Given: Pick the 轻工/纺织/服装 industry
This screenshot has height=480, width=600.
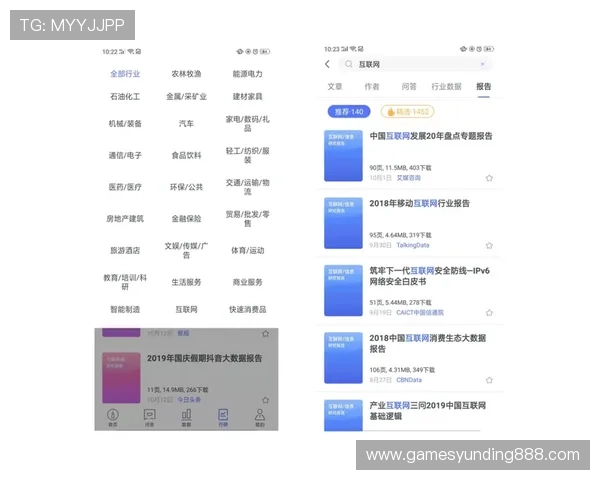Looking at the screenshot, I should 248,155.
